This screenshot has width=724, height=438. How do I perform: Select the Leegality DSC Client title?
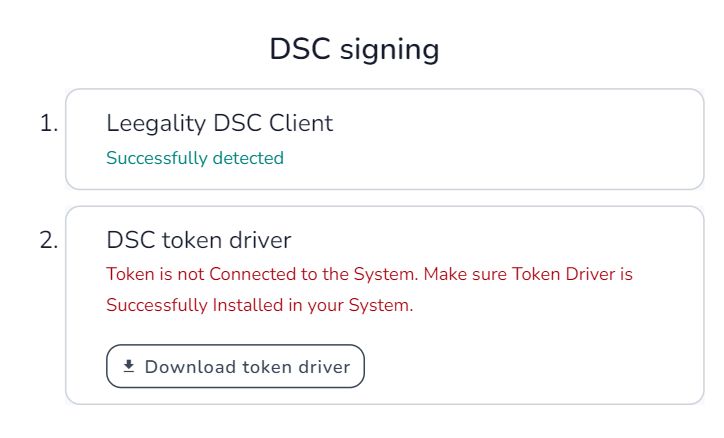[219, 124]
